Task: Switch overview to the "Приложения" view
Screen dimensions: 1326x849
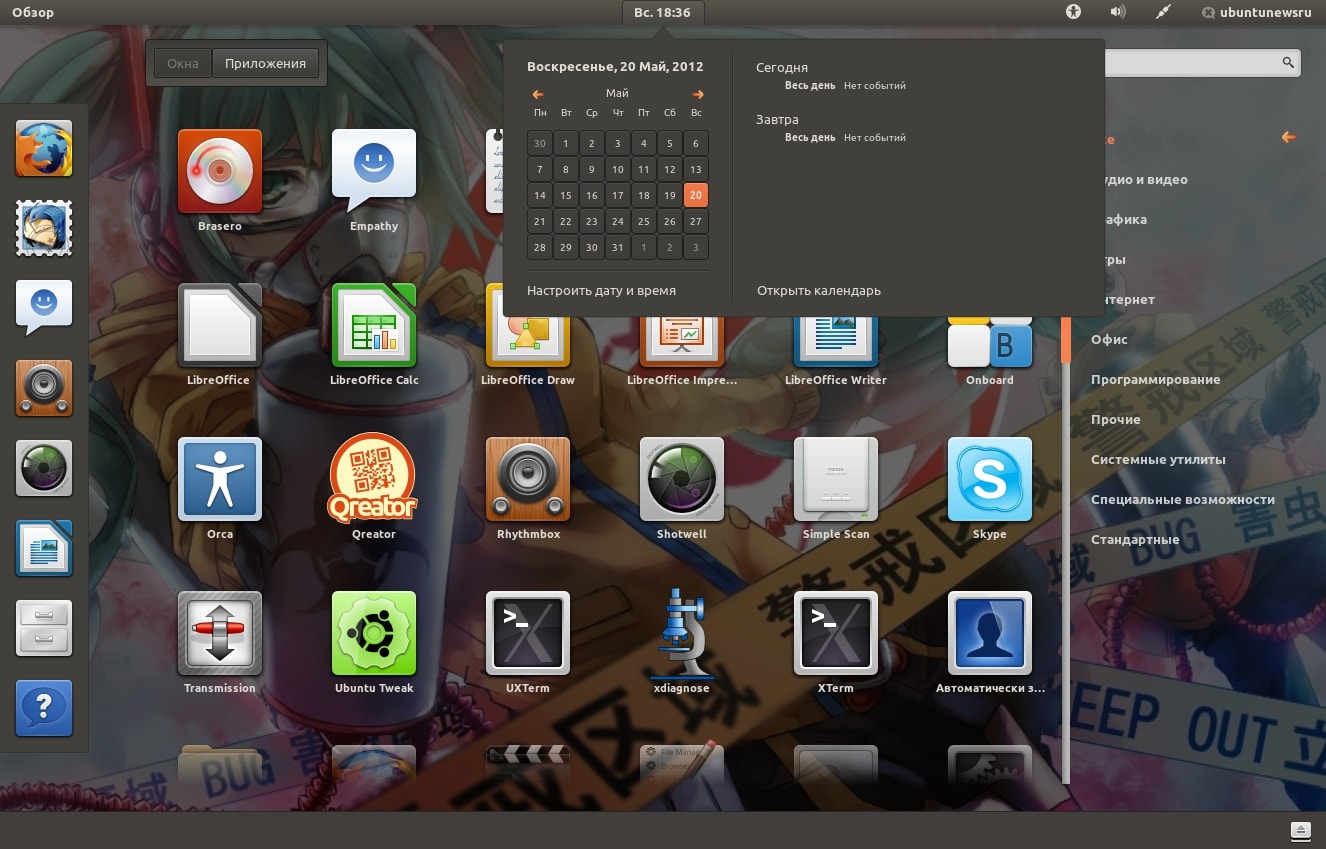Action: (x=265, y=63)
